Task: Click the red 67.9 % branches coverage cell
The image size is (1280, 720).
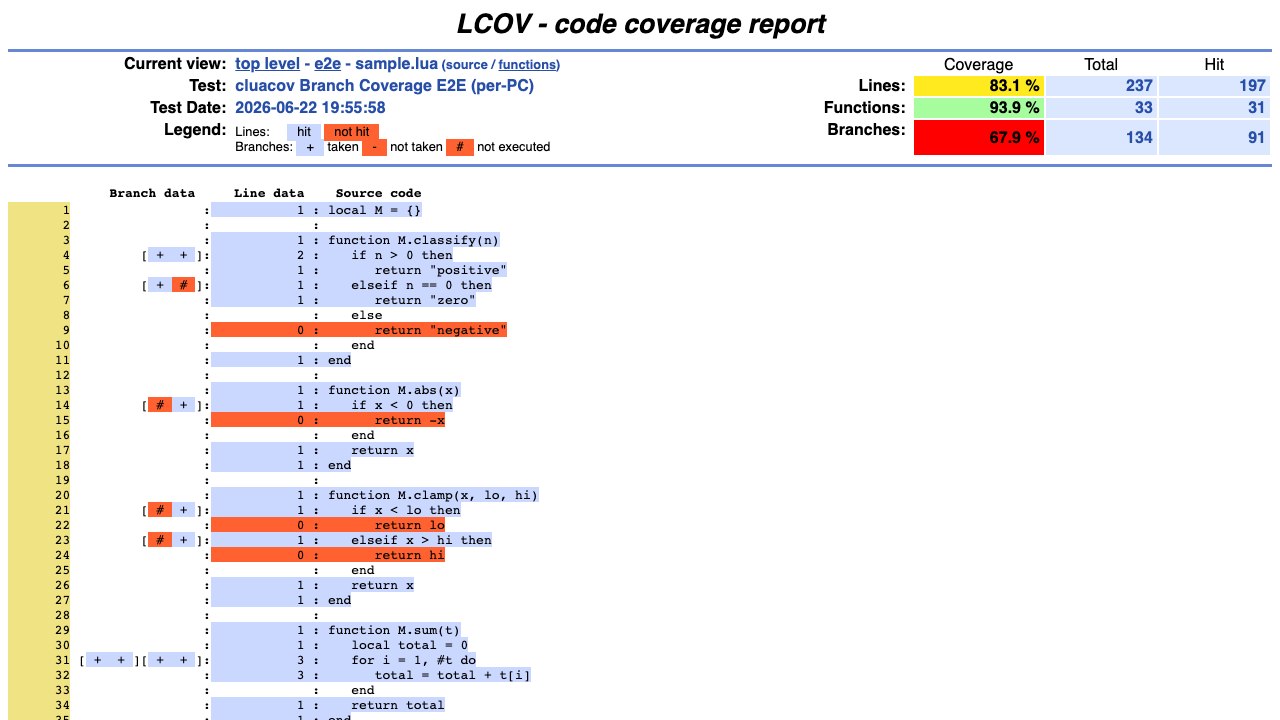Action: pos(979,138)
